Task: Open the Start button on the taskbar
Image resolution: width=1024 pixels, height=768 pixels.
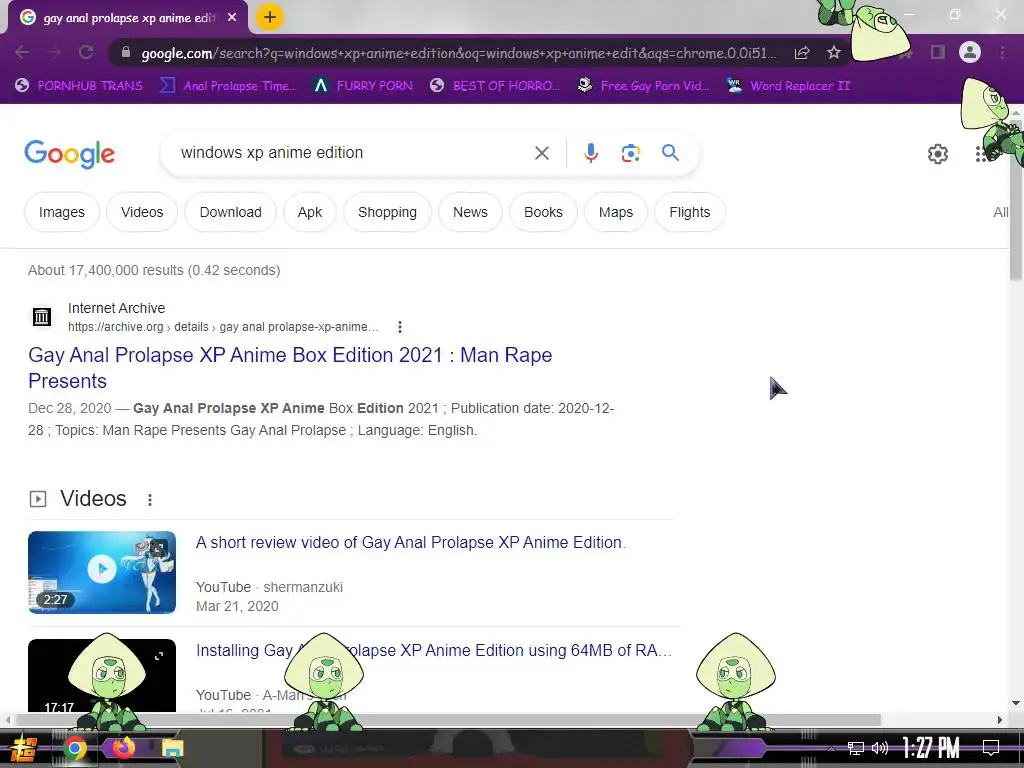Action: [x=23, y=748]
